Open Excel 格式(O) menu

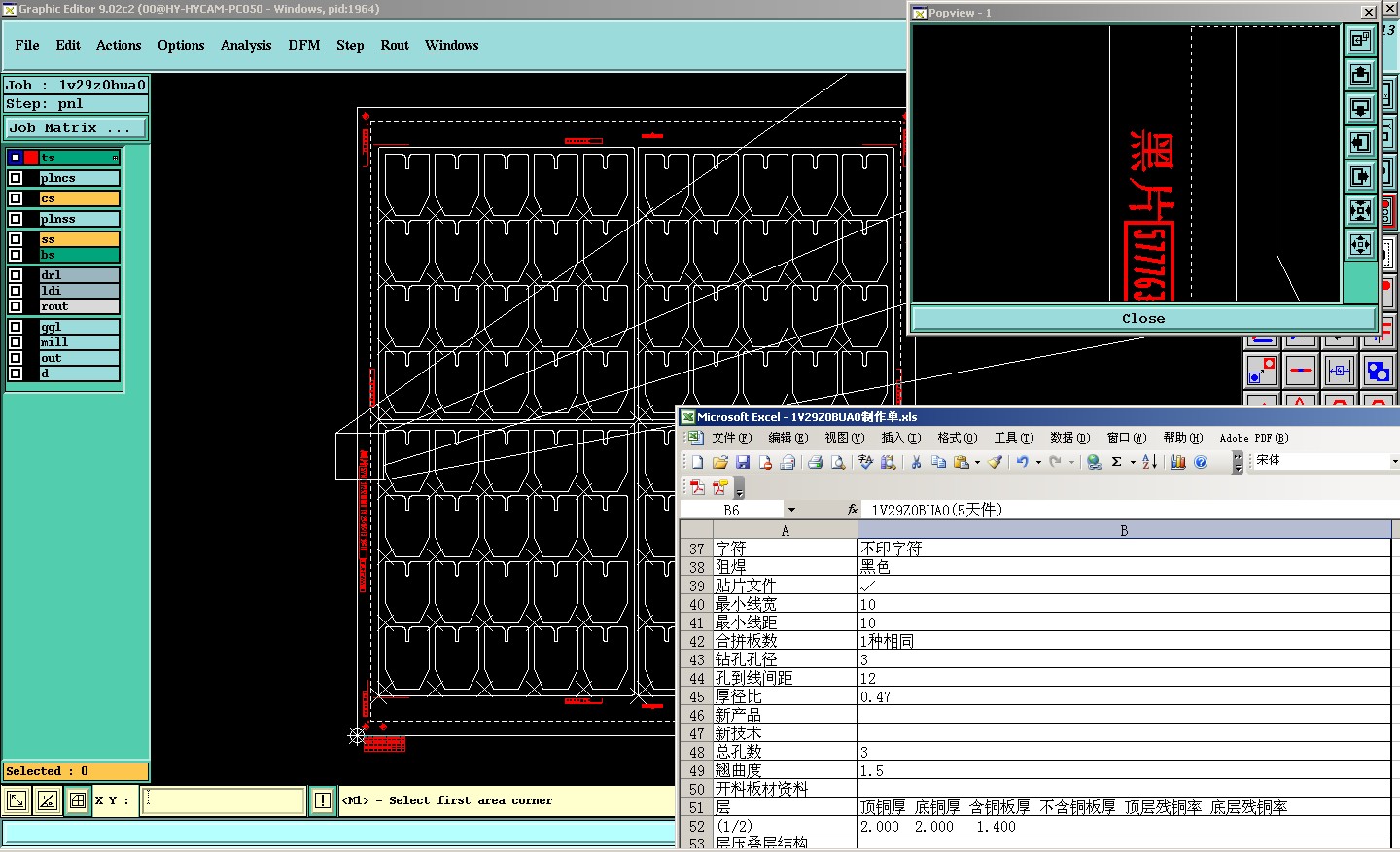click(x=957, y=438)
